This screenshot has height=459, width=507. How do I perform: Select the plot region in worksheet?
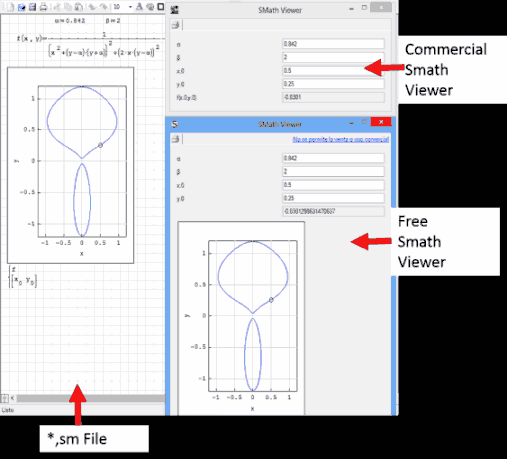pyautogui.click(x=70, y=165)
